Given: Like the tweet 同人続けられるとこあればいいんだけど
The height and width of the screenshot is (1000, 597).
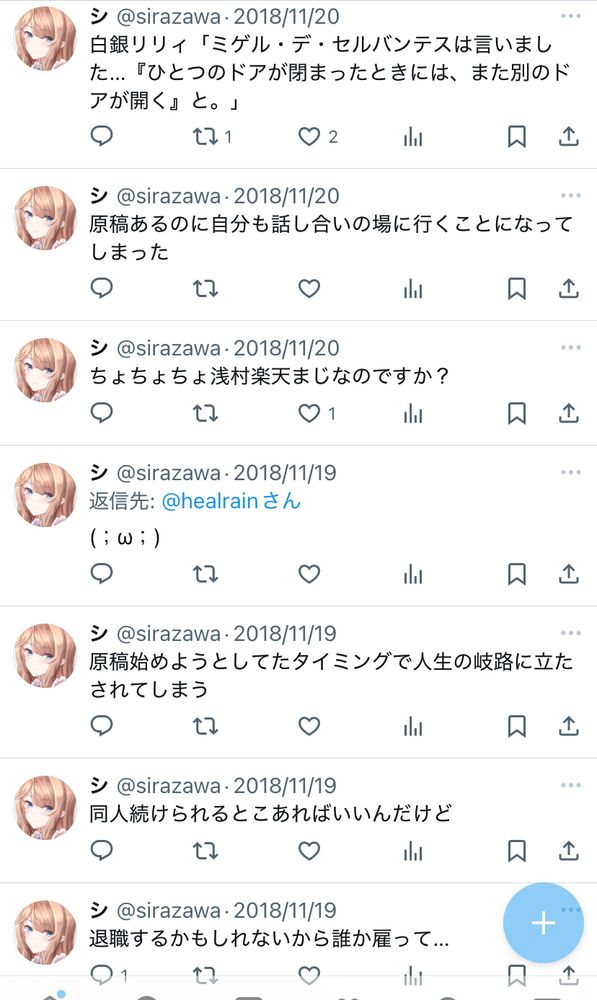Looking at the screenshot, I should coord(309,851).
